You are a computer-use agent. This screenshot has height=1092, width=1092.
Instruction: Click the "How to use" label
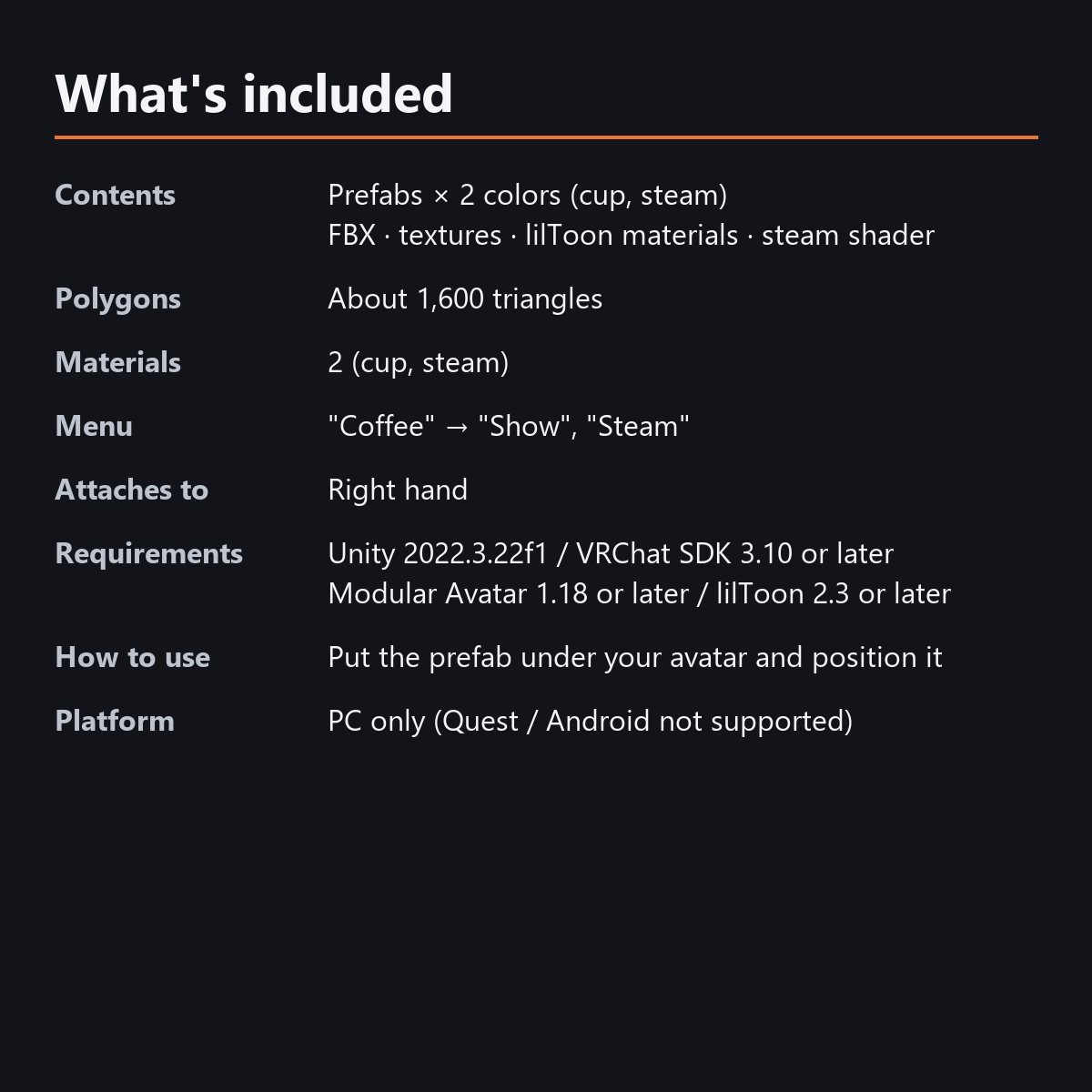tap(133, 657)
